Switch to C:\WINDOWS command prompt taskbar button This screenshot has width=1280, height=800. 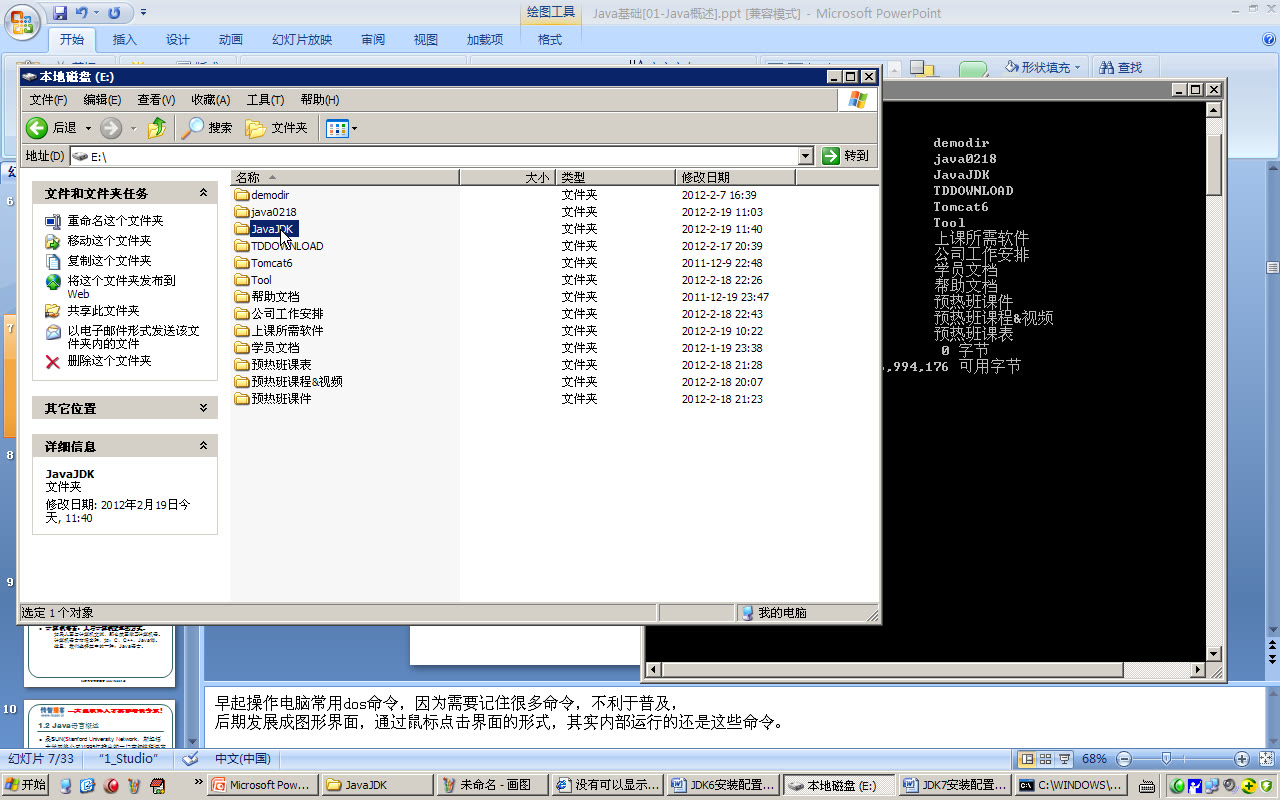pos(1068,785)
